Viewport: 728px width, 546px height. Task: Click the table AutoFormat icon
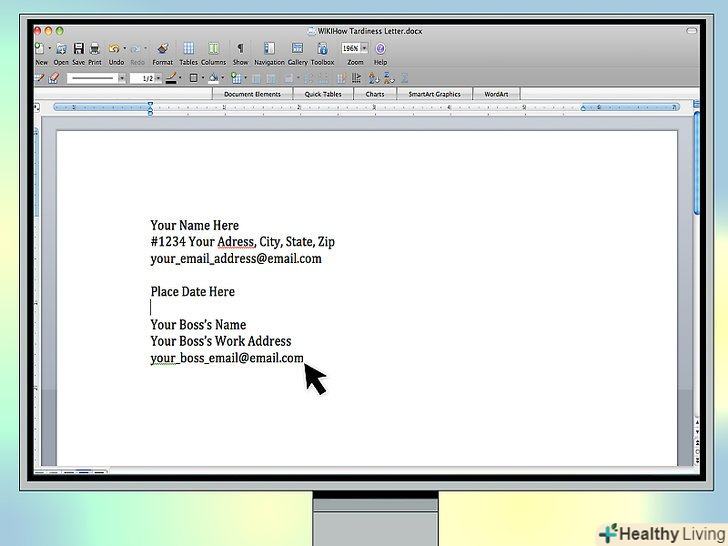tap(342, 78)
